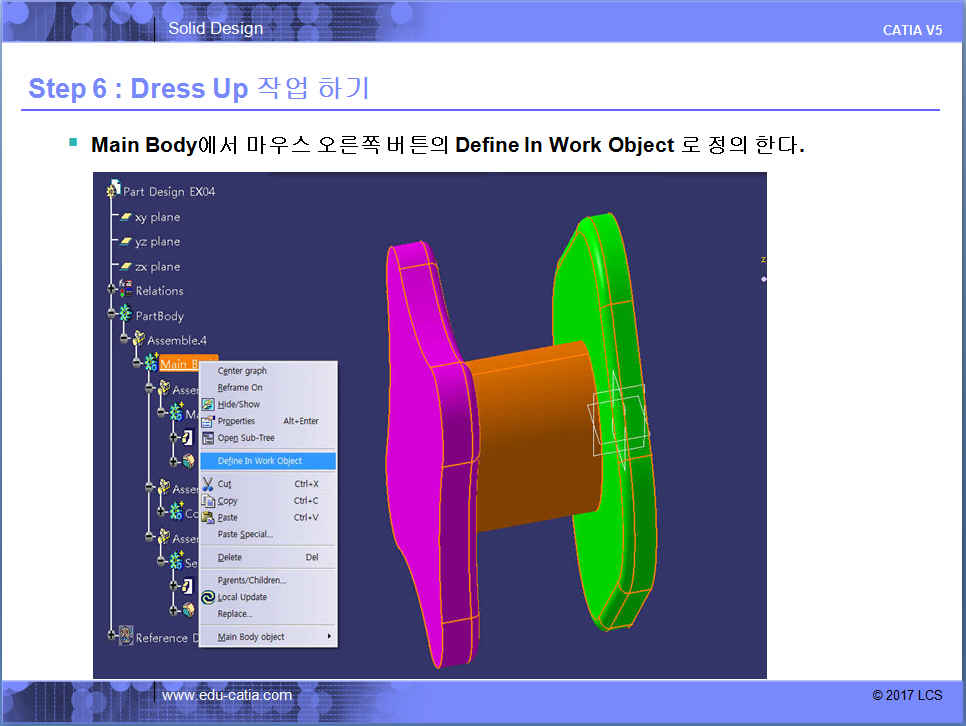
Task: Choose Define In Work Object
Action: tap(260, 461)
